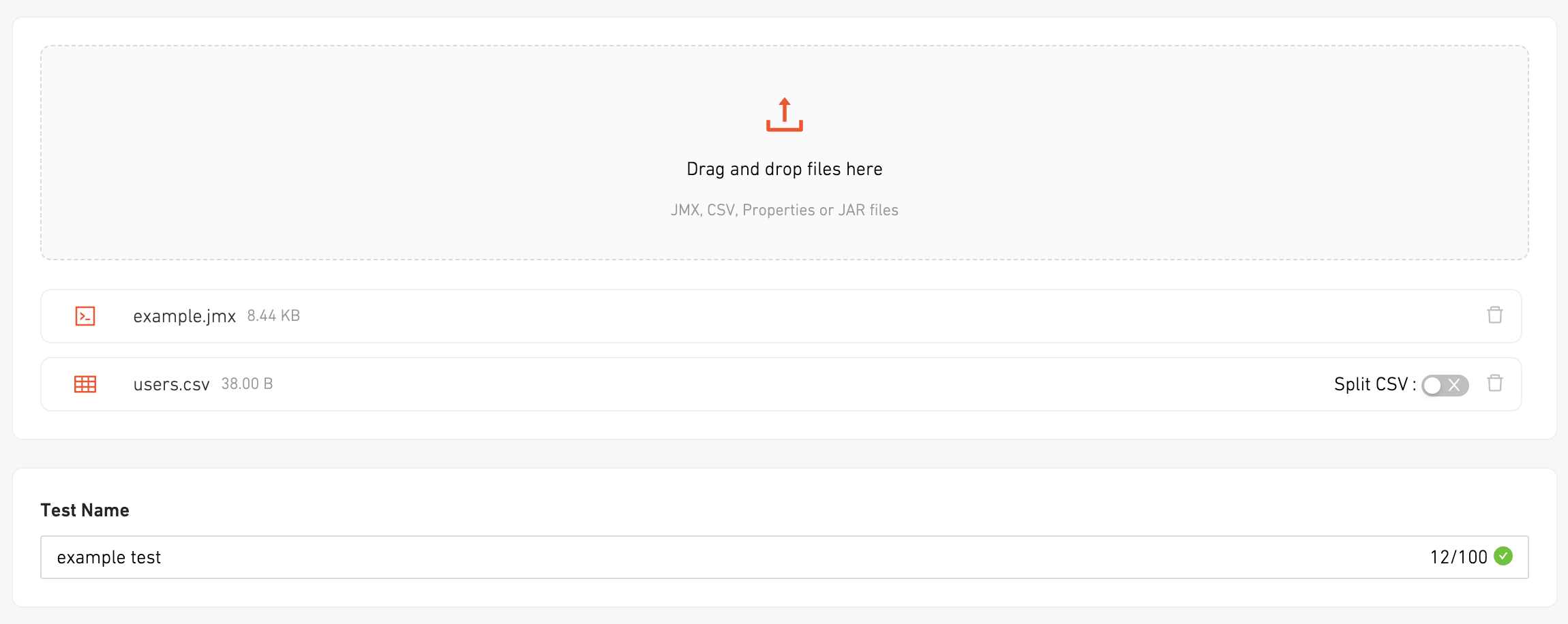Click the users.csv table grid icon
The height and width of the screenshot is (624, 1568).
click(85, 384)
